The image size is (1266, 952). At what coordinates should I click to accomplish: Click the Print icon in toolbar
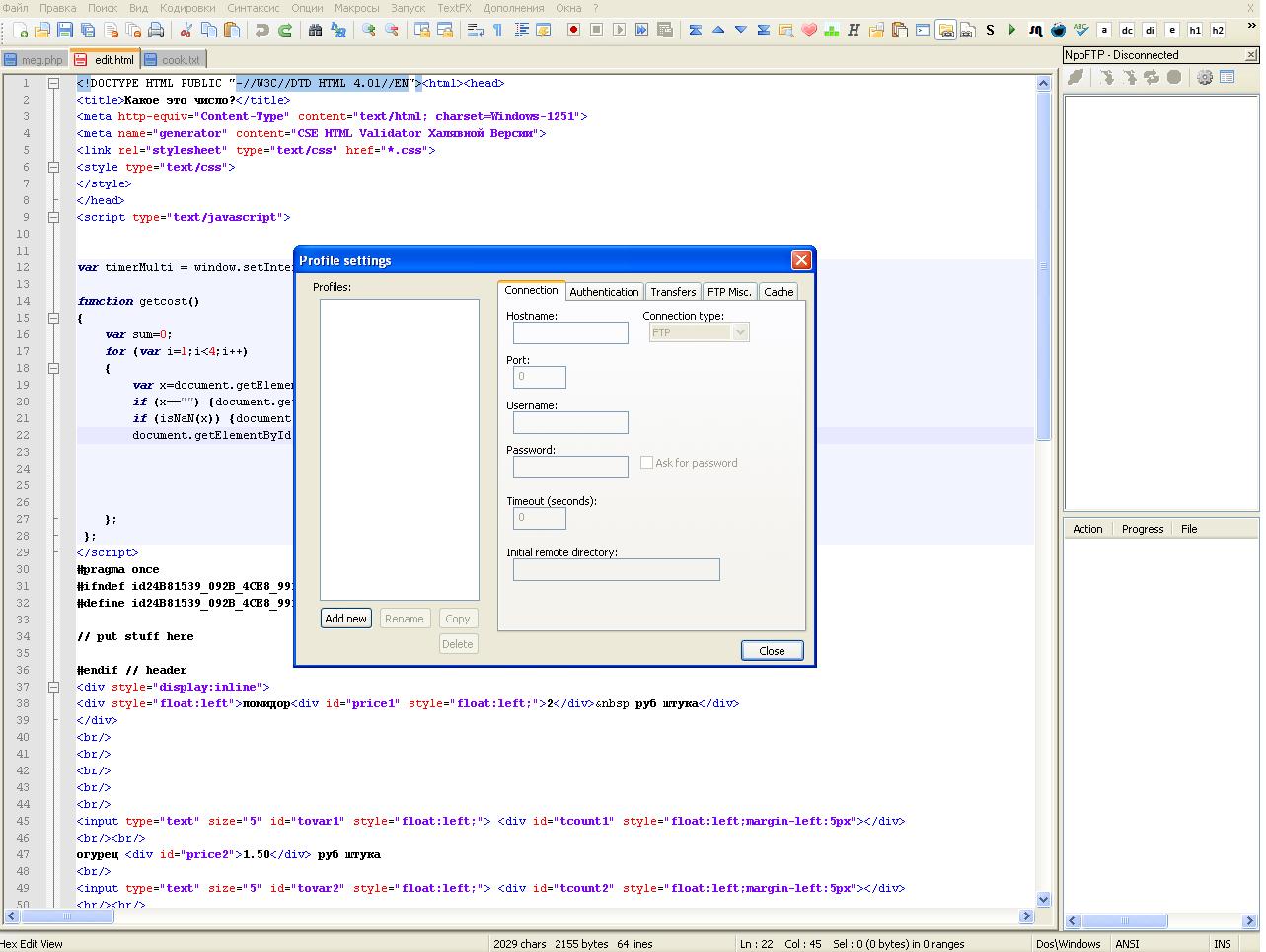pyautogui.click(x=156, y=31)
